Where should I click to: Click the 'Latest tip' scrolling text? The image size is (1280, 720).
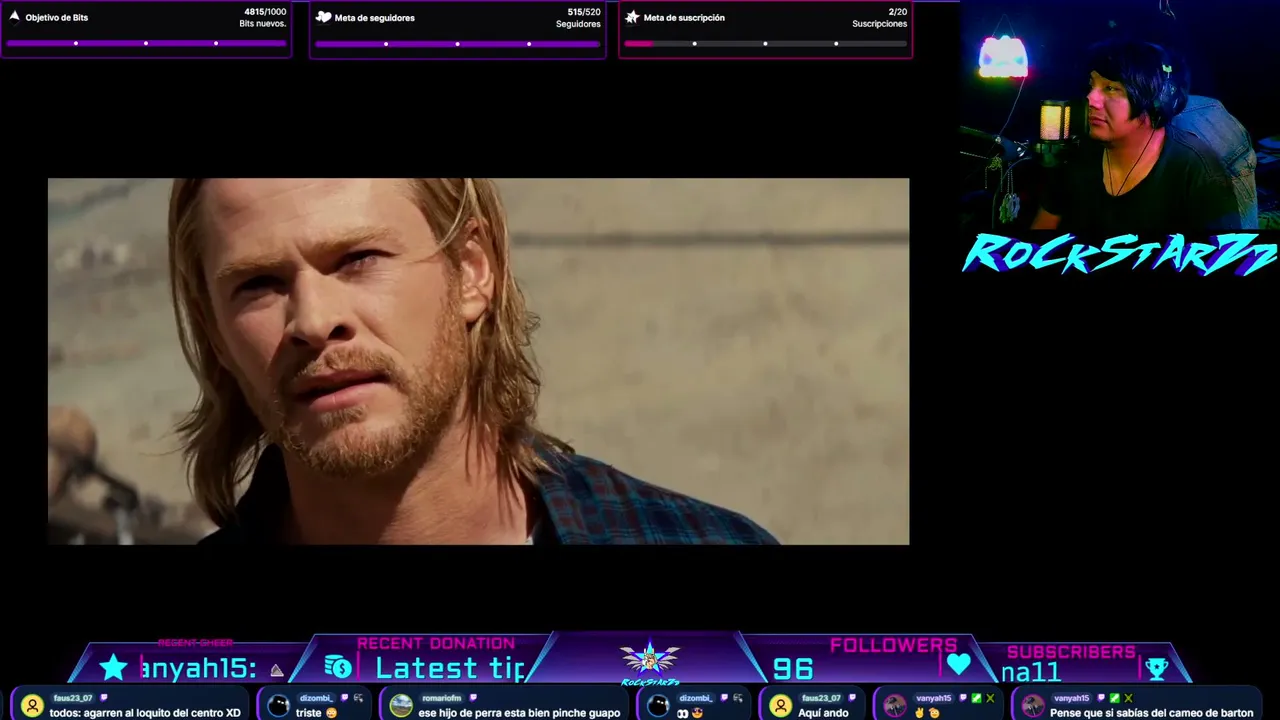pos(450,668)
